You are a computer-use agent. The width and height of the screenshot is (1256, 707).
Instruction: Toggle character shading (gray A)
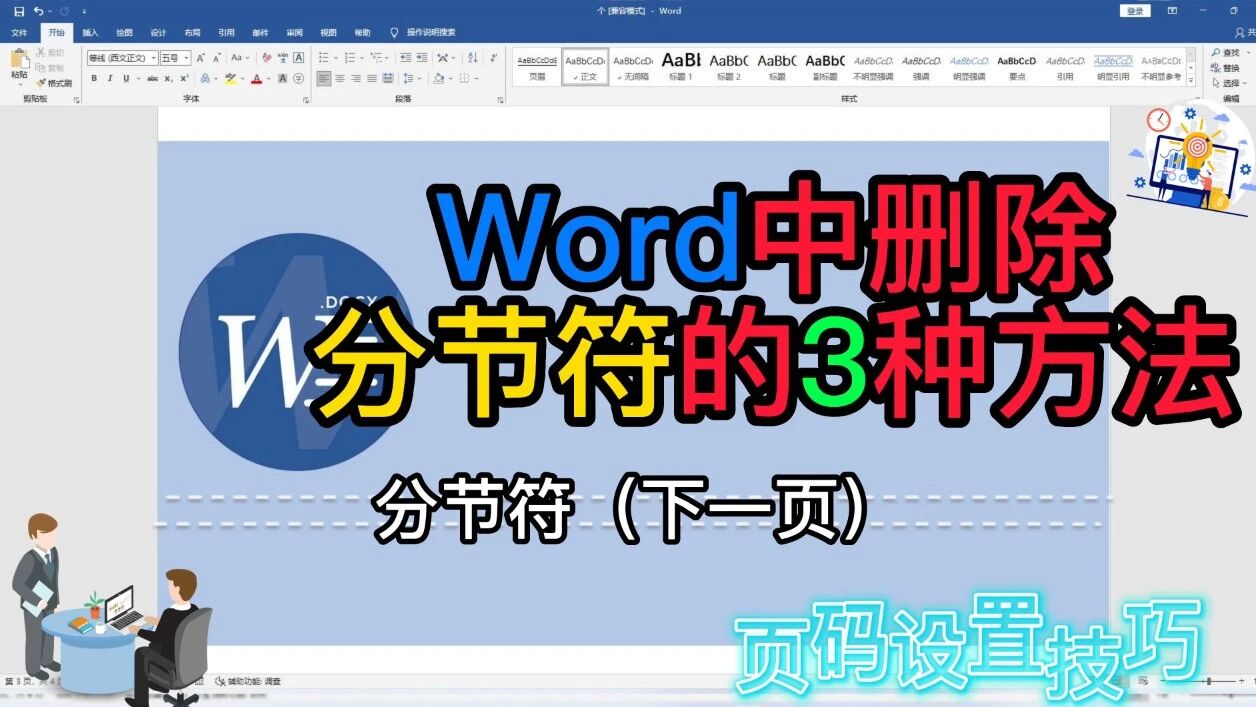point(282,79)
